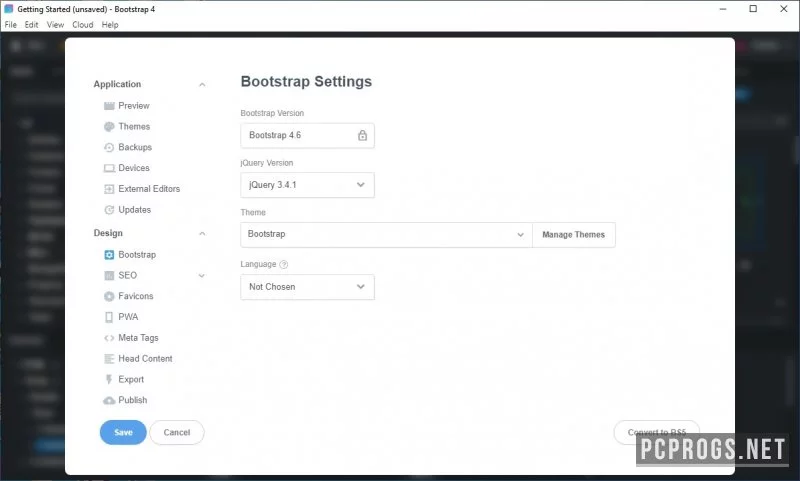Click the Devices laptop icon
The image size is (800, 481).
[109, 168]
